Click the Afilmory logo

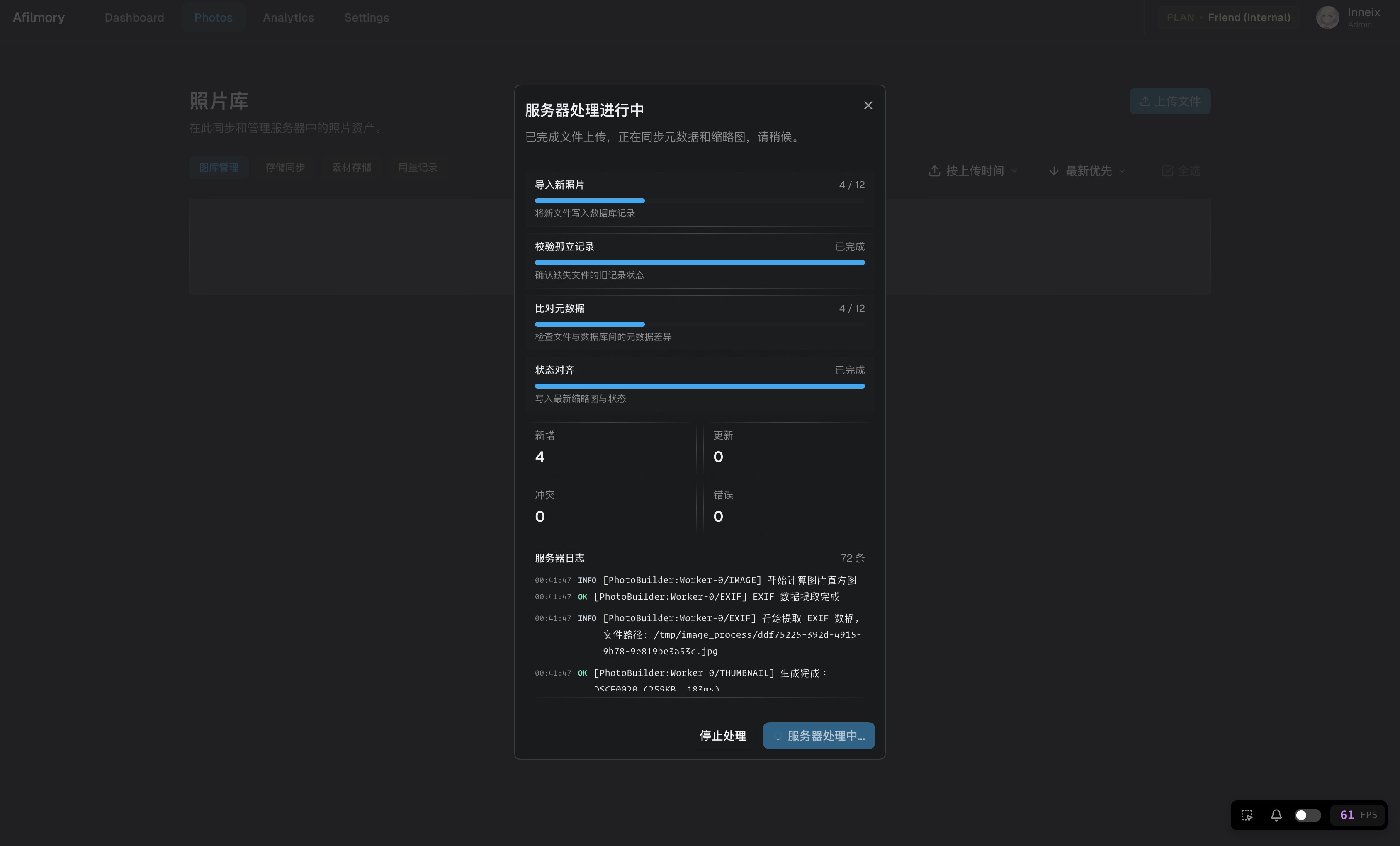39,17
